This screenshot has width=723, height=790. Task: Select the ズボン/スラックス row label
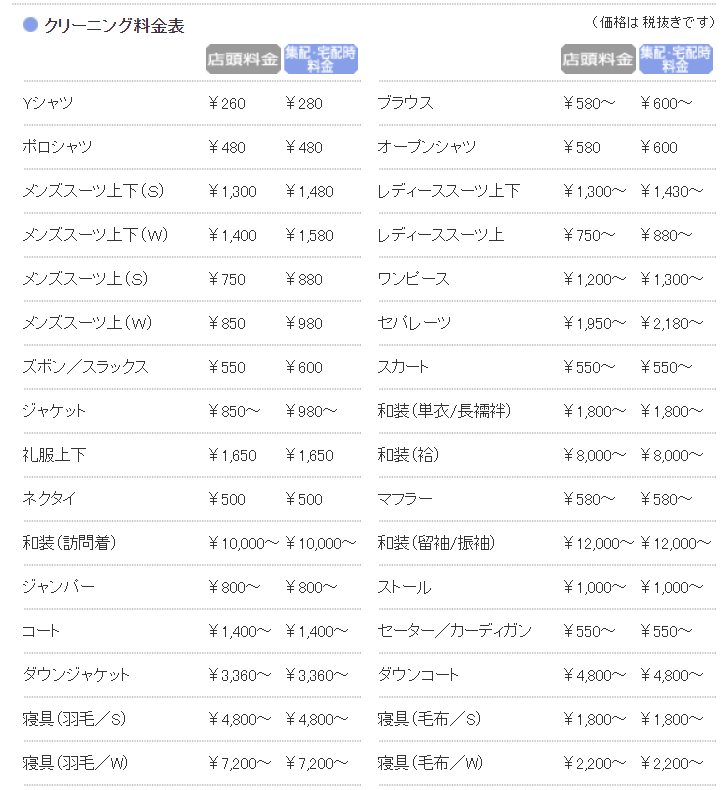(86, 367)
